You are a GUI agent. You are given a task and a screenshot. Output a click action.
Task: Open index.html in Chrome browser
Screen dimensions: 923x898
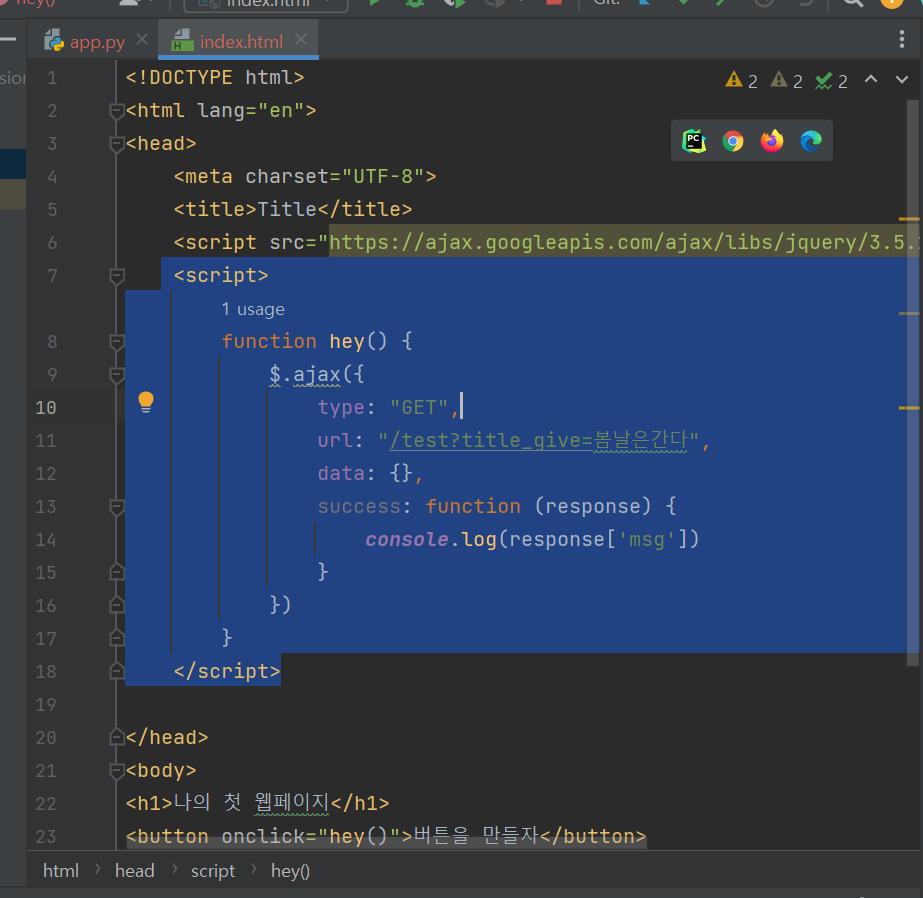(733, 141)
